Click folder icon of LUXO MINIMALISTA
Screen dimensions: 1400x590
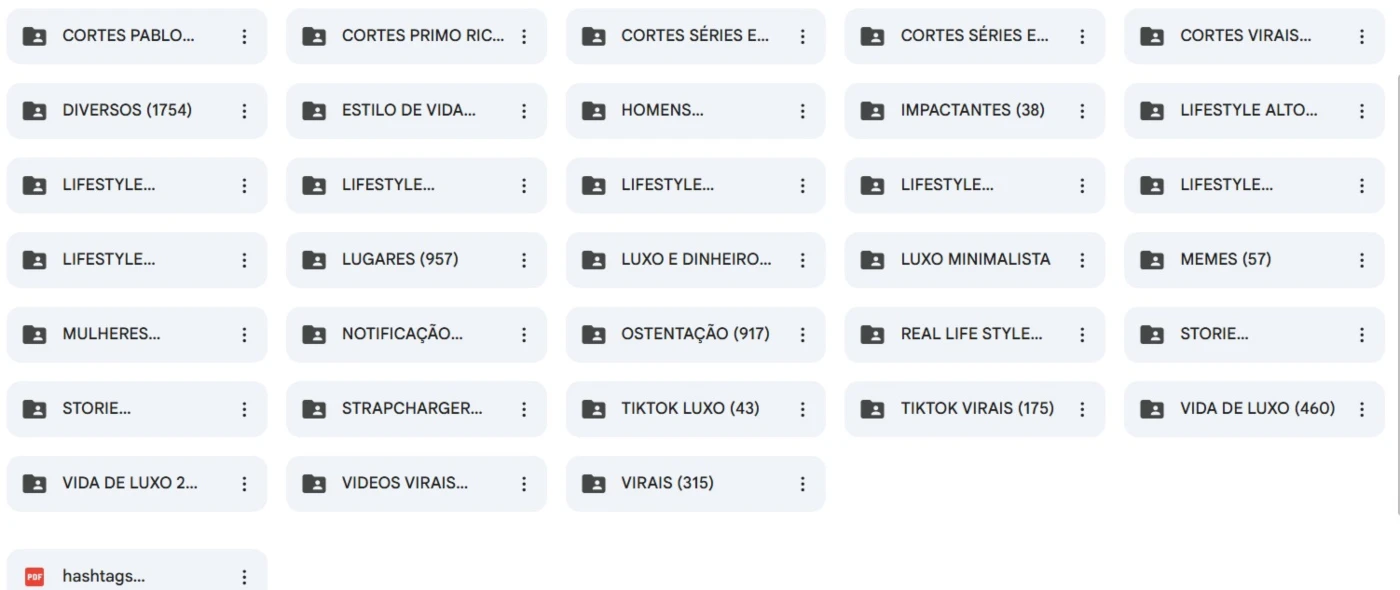pyautogui.click(x=872, y=260)
